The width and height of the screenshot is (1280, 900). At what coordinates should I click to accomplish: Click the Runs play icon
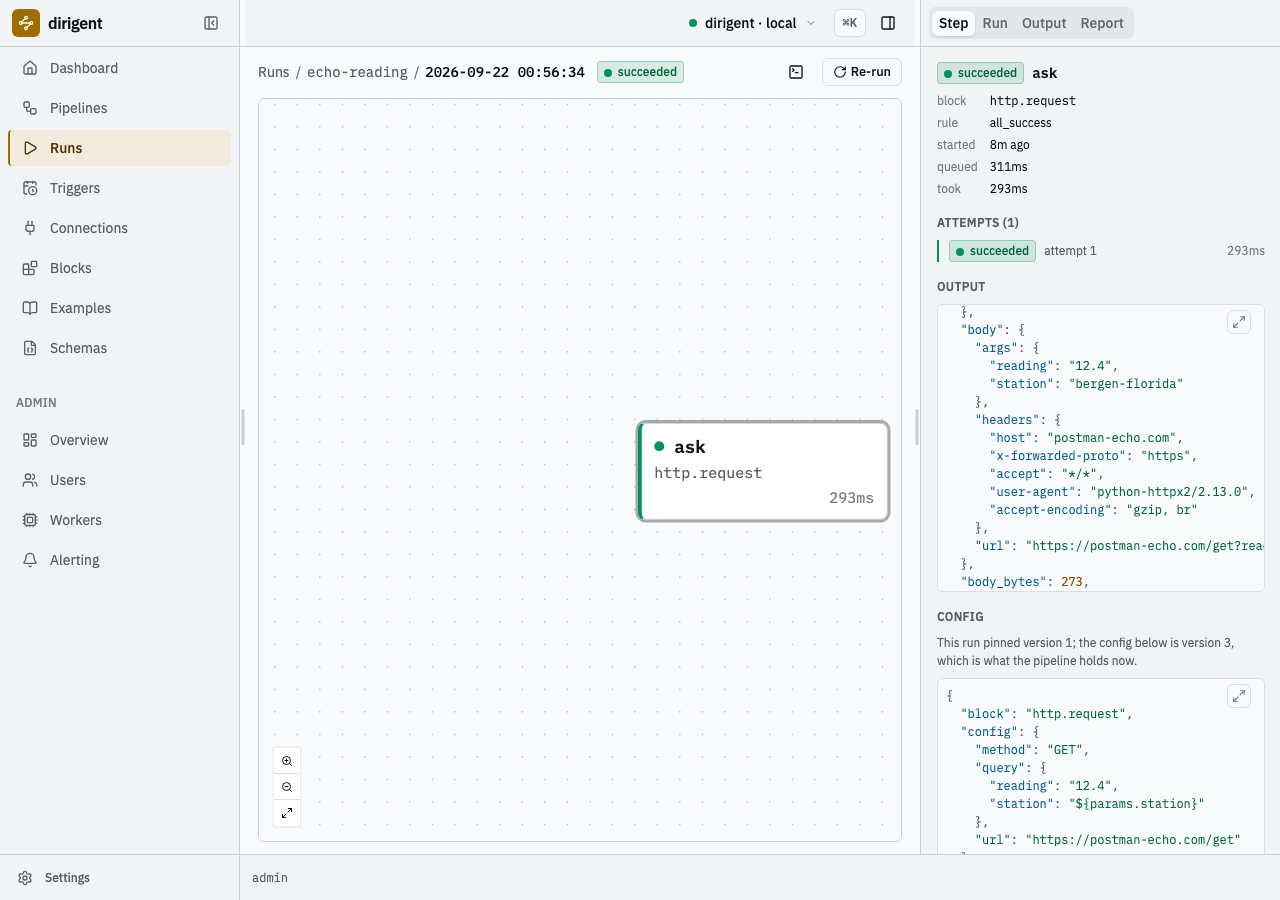pyautogui.click(x=30, y=148)
